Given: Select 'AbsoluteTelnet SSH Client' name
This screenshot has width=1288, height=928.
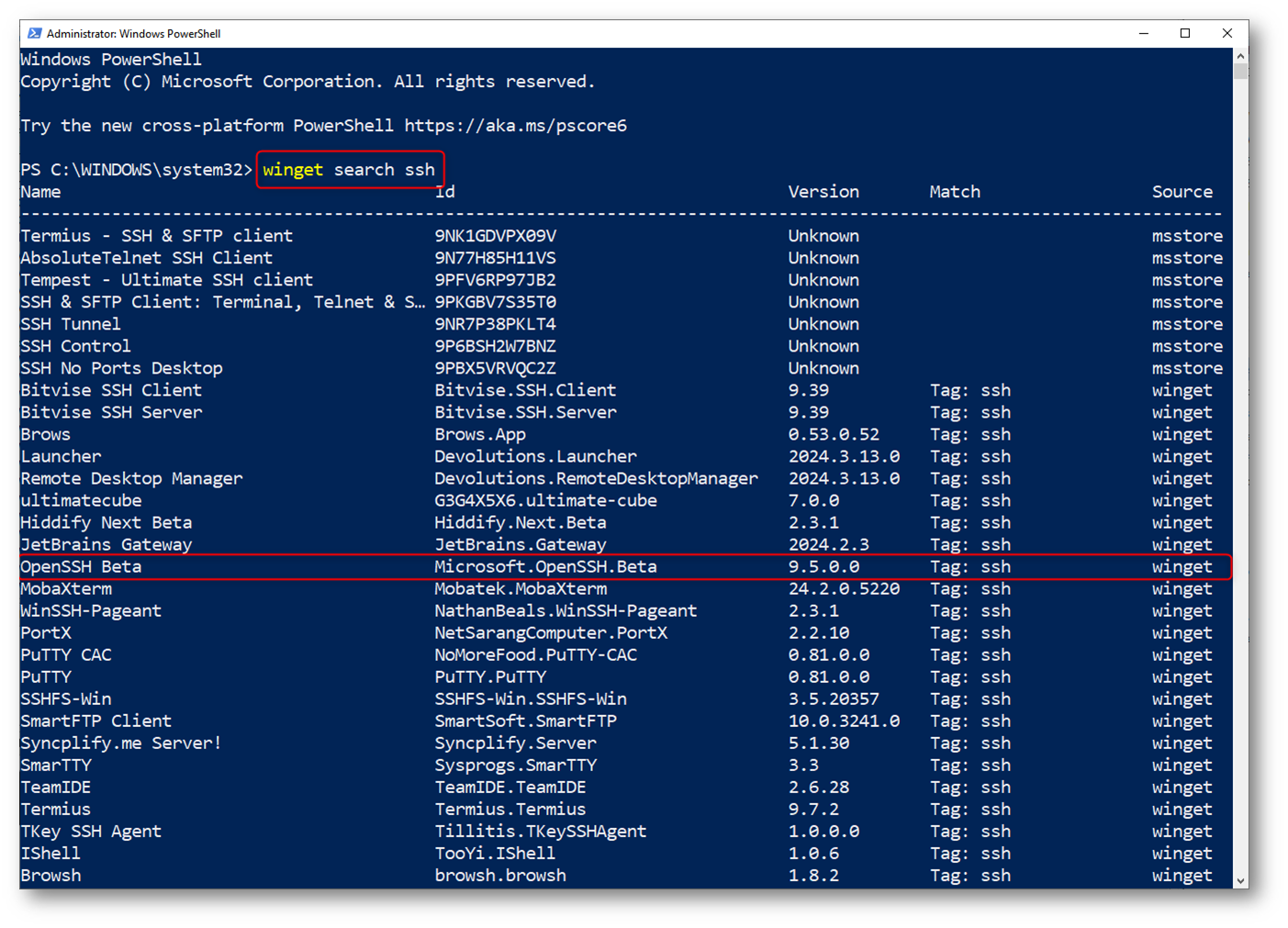Looking at the screenshot, I should 147,258.
